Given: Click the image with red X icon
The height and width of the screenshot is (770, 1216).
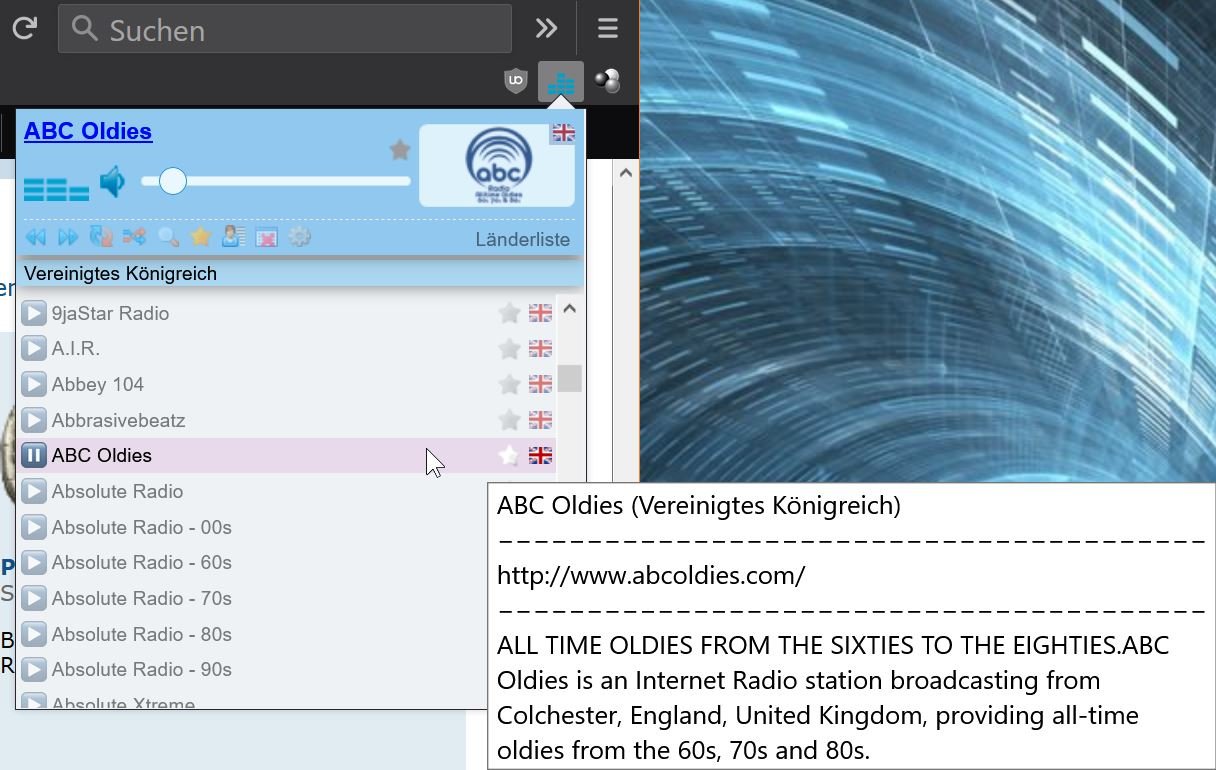Looking at the screenshot, I should pos(266,238).
